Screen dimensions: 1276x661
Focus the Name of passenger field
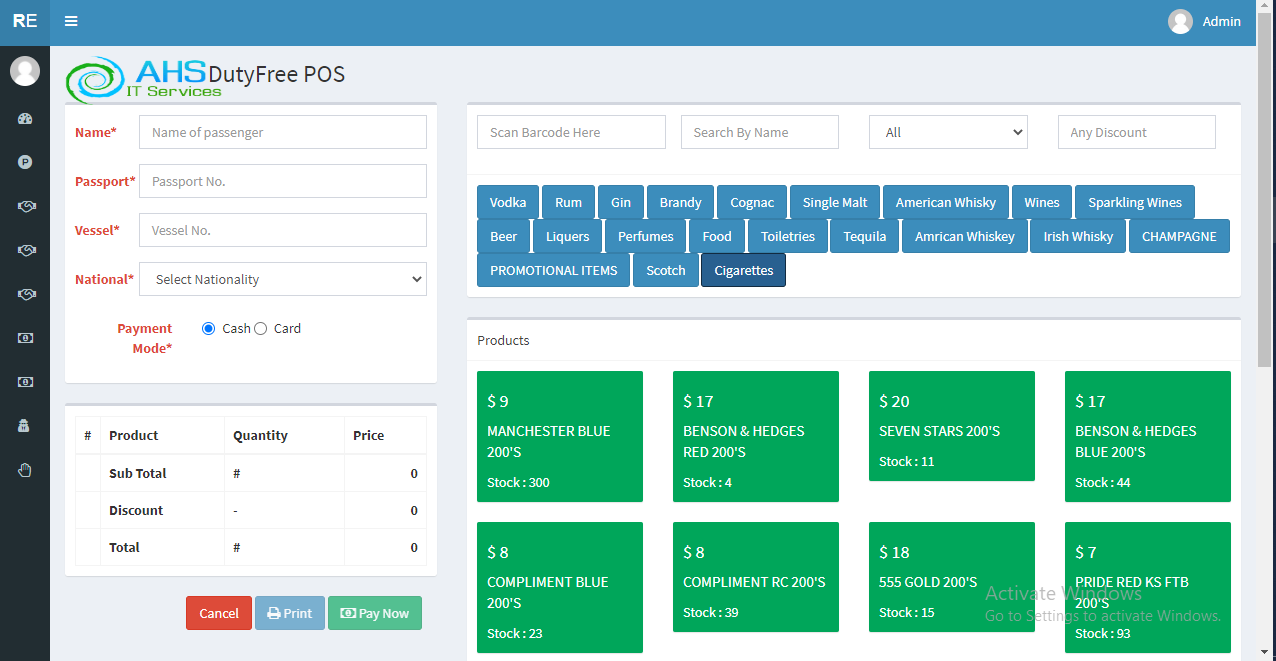tap(283, 132)
